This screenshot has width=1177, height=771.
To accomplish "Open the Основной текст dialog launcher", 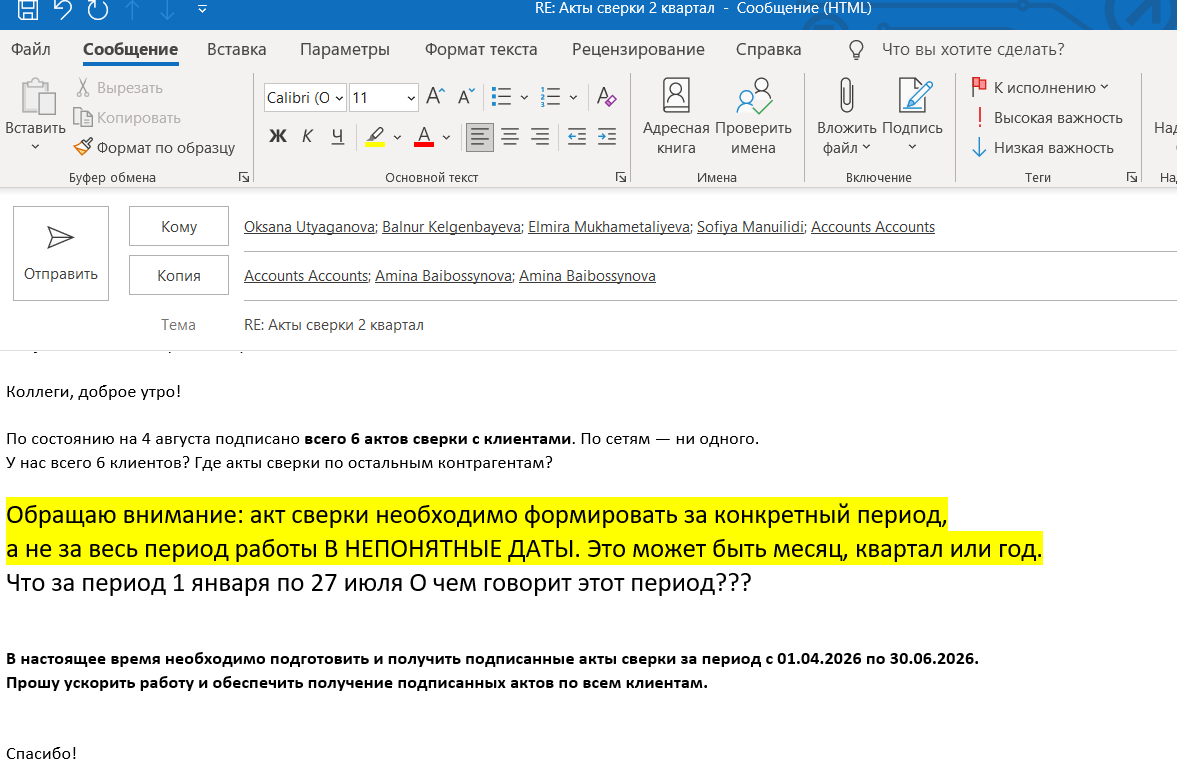I will pyautogui.click(x=621, y=177).
